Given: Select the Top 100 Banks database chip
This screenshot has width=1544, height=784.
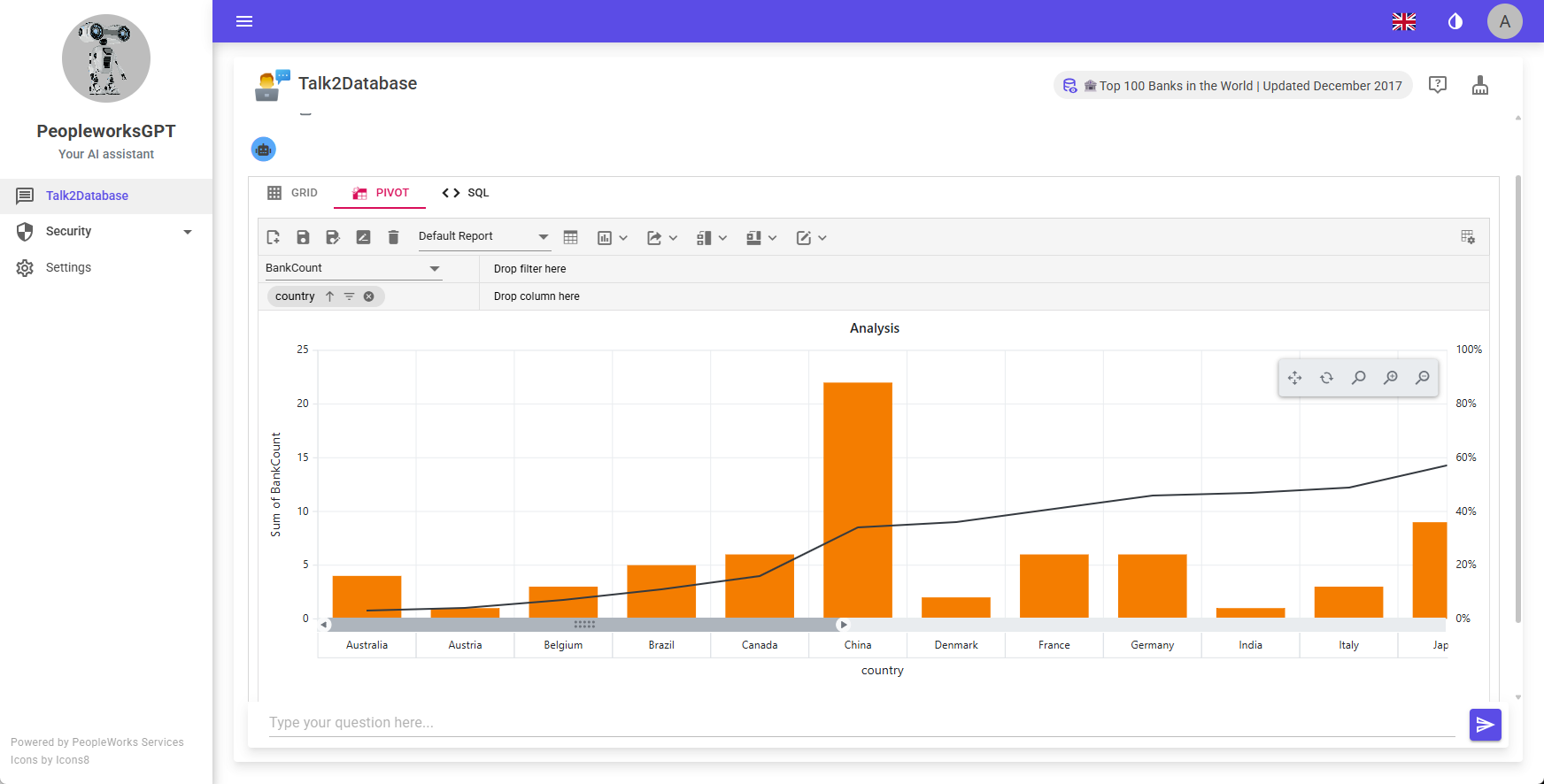Looking at the screenshot, I should [x=1232, y=86].
